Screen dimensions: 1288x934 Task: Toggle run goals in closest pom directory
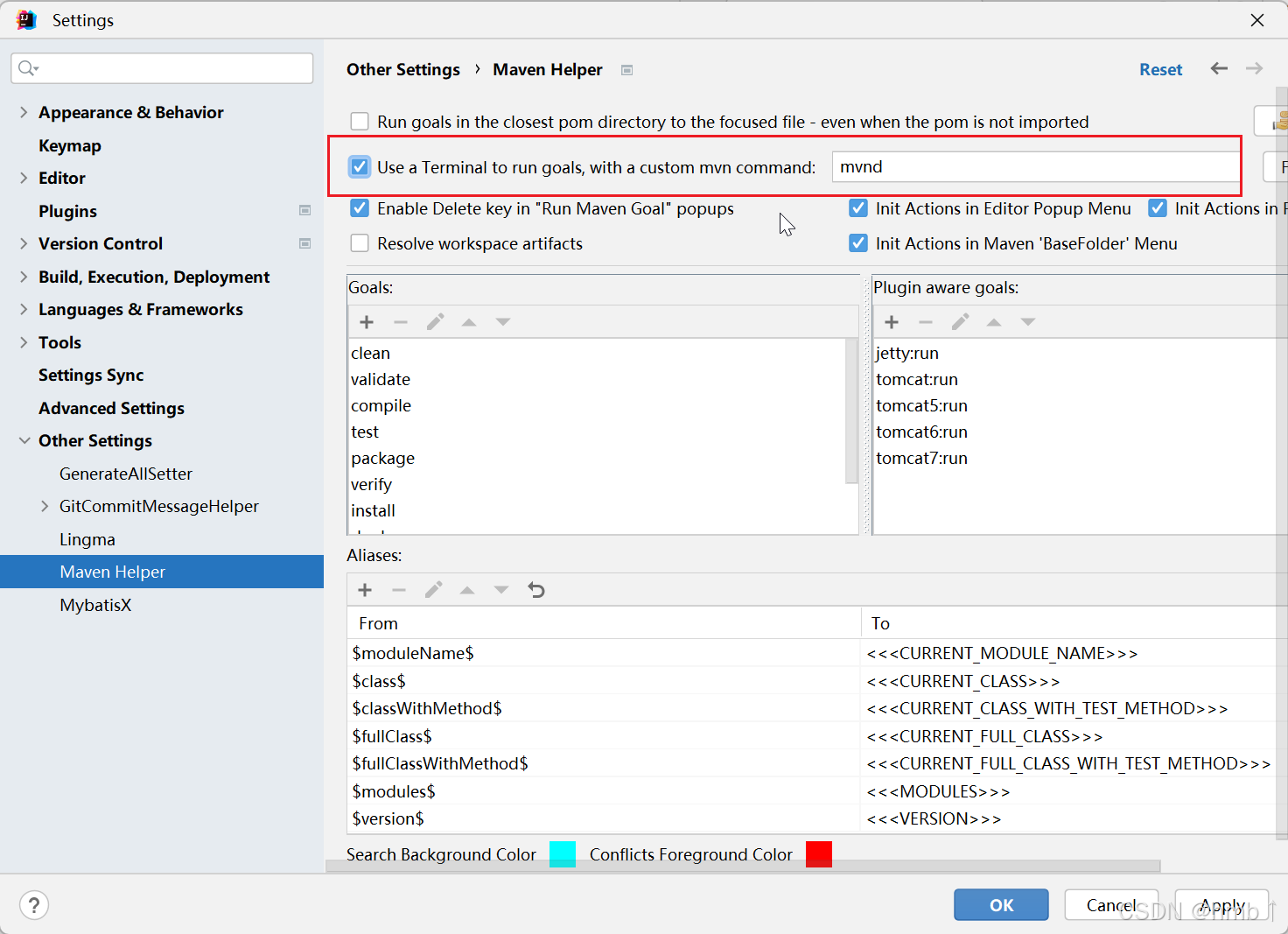[360, 121]
